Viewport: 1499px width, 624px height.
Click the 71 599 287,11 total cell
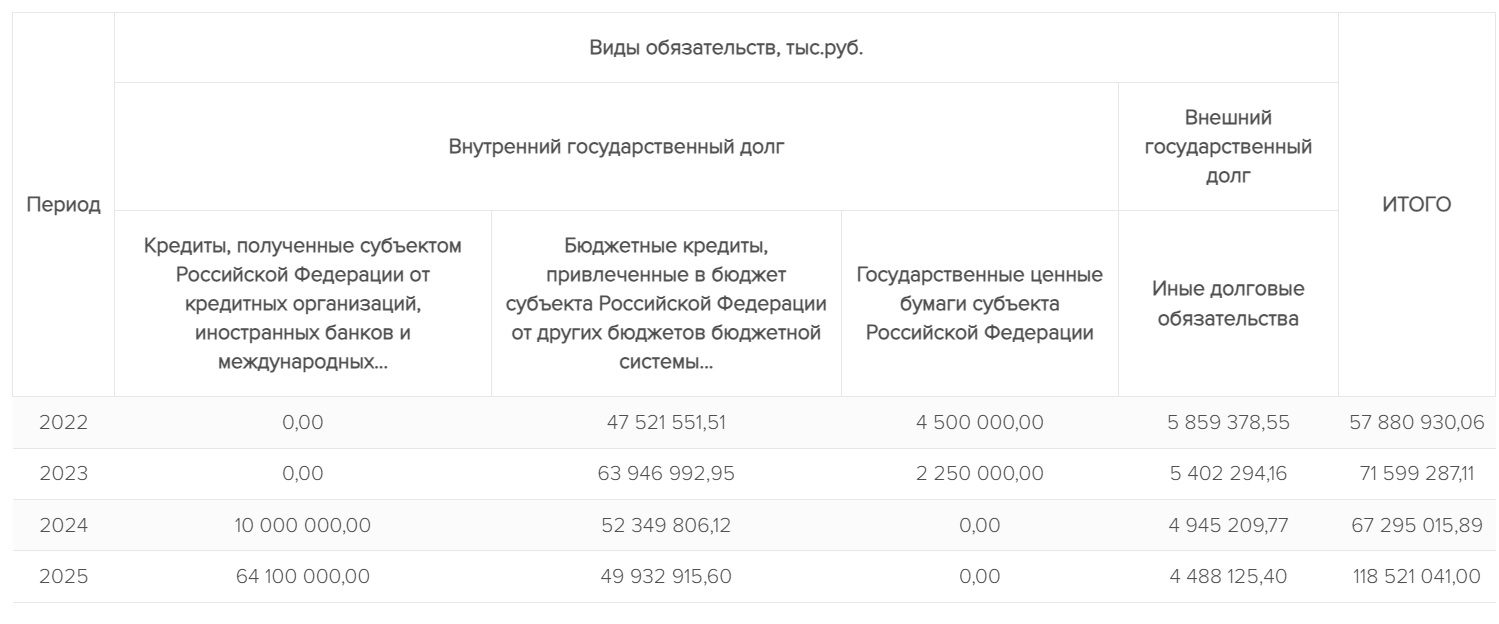point(1416,474)
